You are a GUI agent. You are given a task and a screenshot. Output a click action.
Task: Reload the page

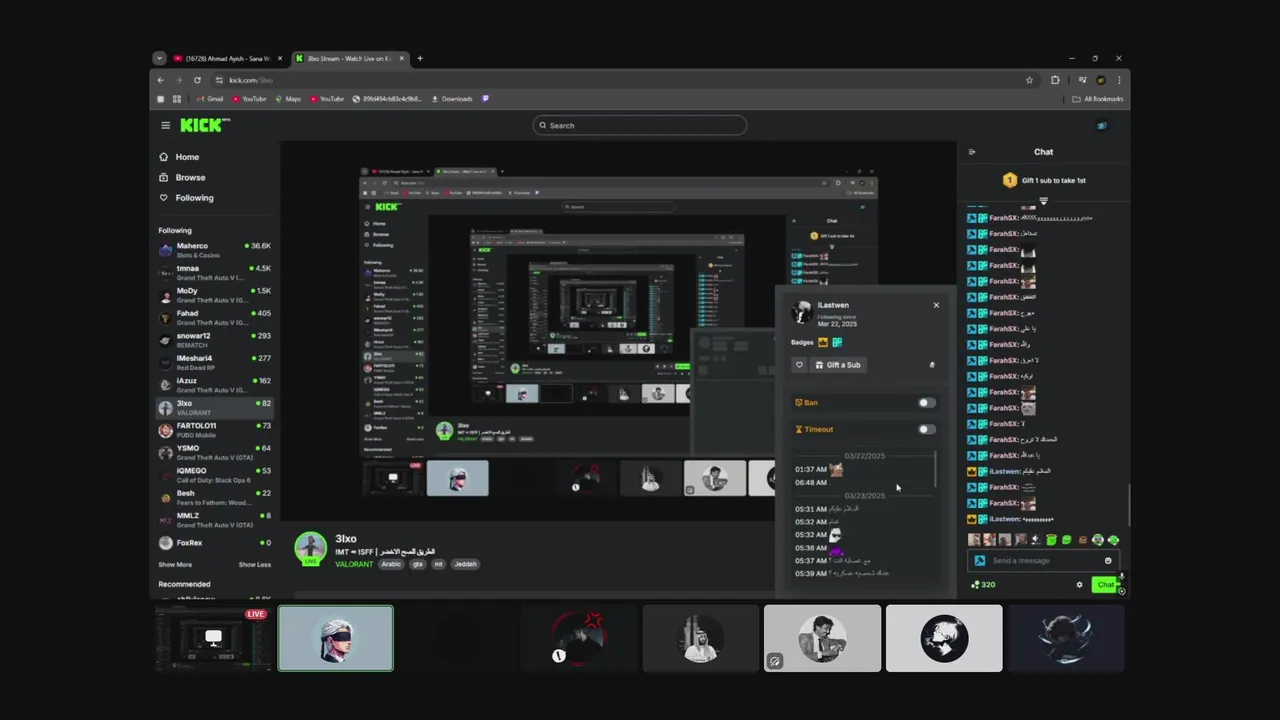[197, 80]
